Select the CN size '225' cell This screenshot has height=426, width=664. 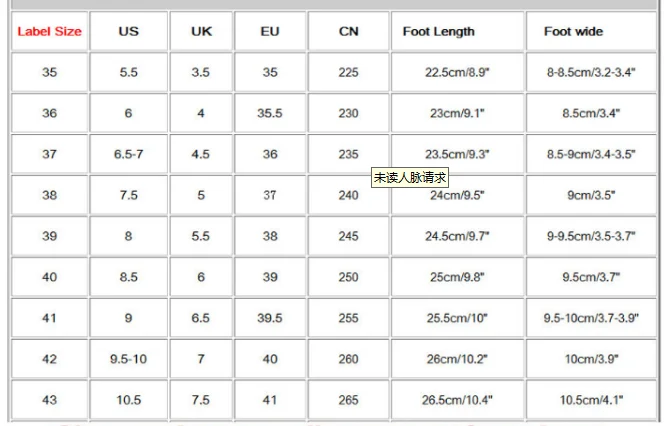point(348,72)
